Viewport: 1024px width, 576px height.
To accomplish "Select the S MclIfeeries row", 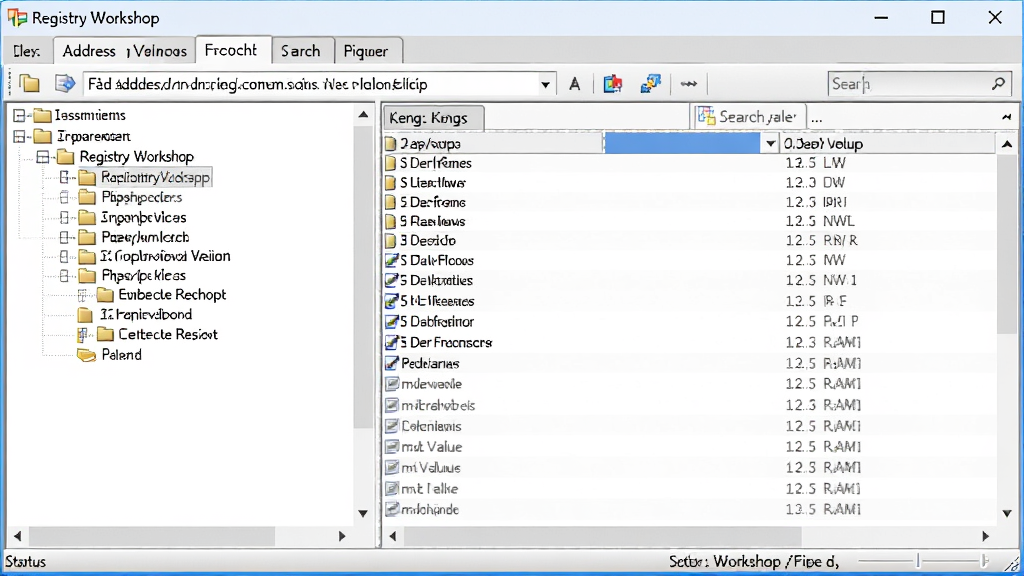I will click(x=689, y=301).
